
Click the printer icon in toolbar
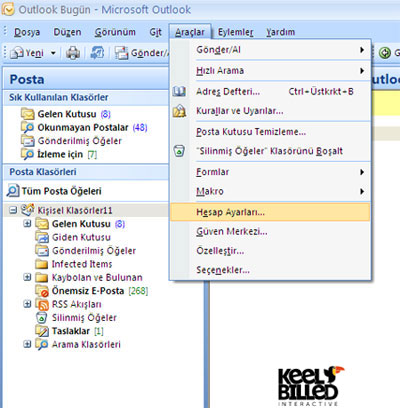73,53
